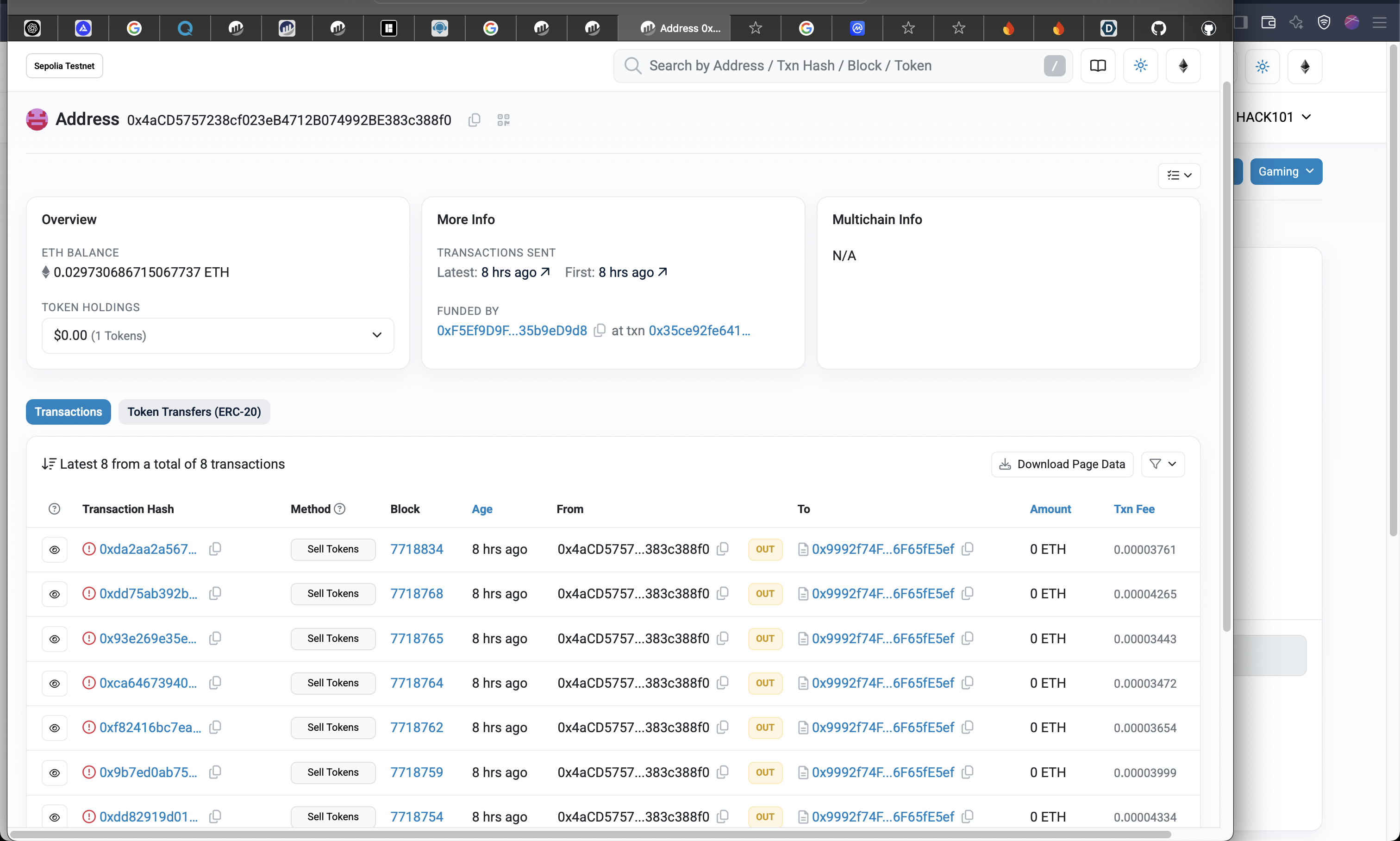Open the transactions filter dropdown
This screenshot has width=1400, height=841.
[x=1162, y=464]
